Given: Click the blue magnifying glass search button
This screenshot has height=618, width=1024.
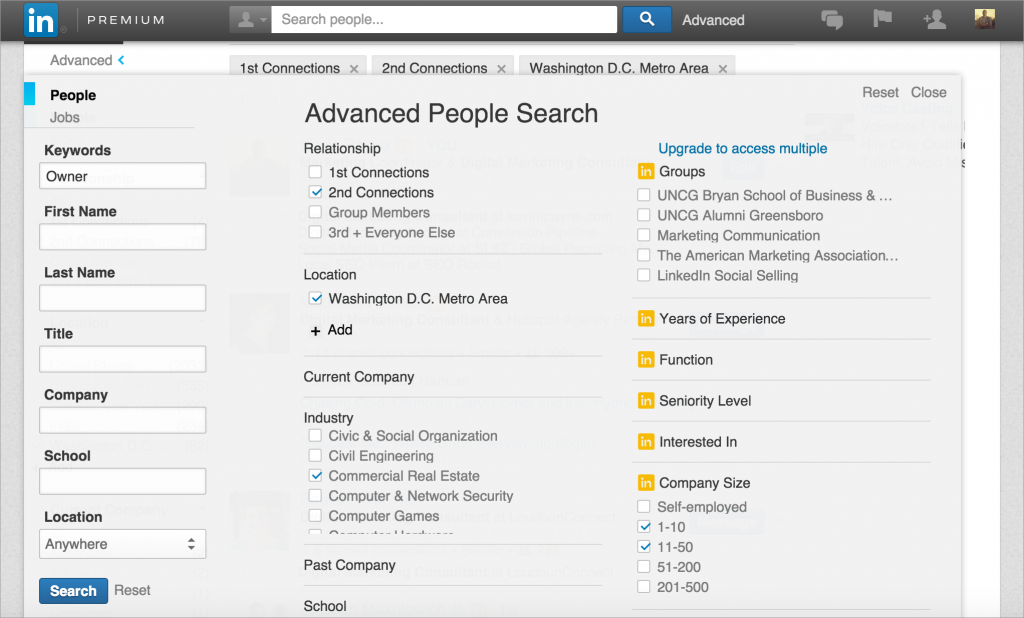Looking at the screenshot, I should pyautogui.click(x=646, y=19).
